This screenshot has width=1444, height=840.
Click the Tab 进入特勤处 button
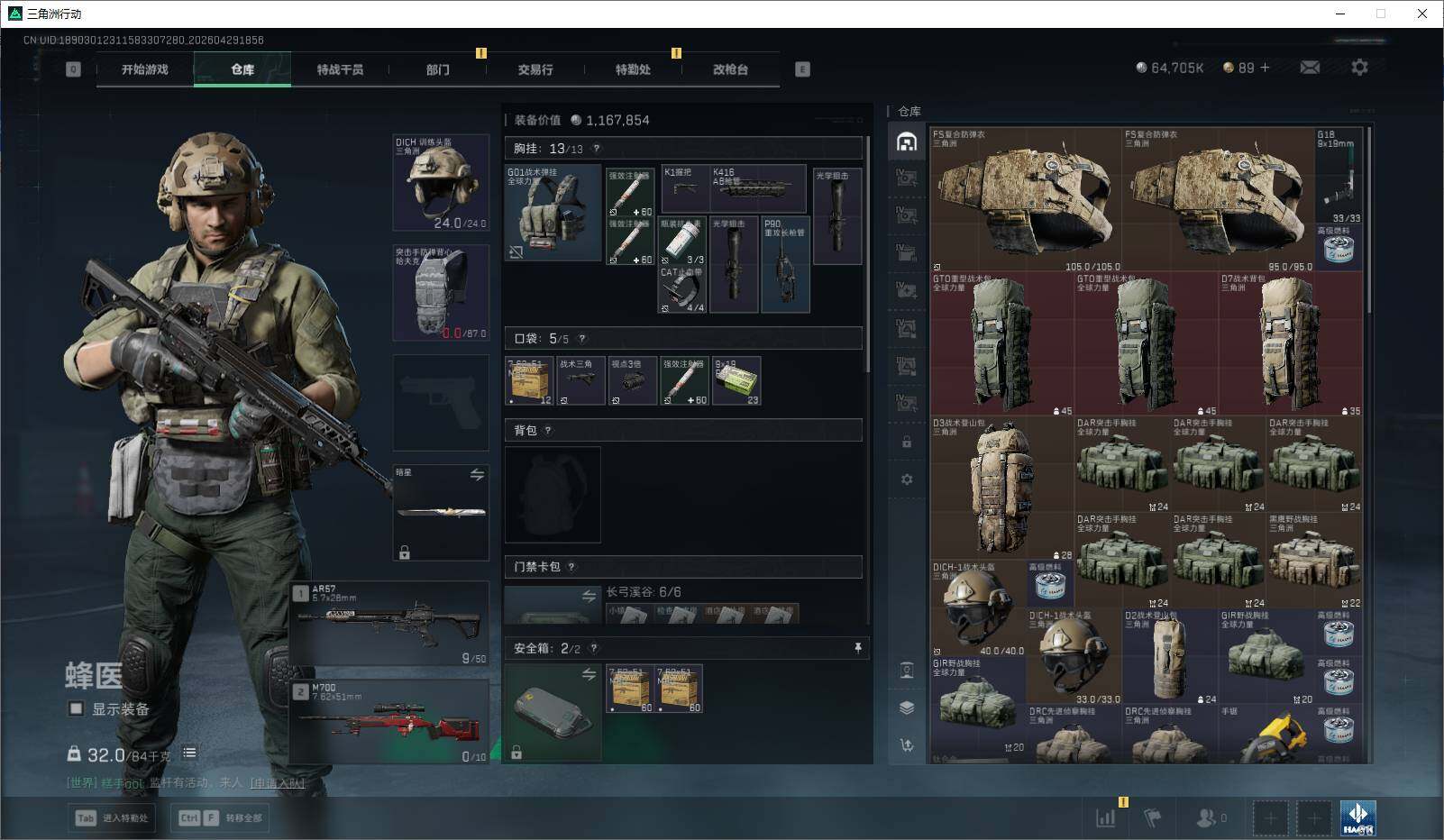pos(112,818)
